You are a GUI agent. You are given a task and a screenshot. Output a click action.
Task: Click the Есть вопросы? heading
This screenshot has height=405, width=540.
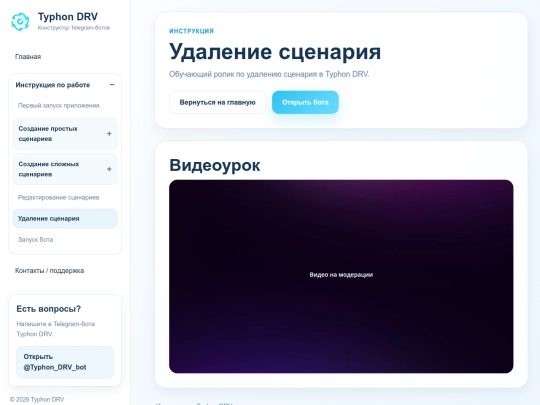[x=49, y=309]
